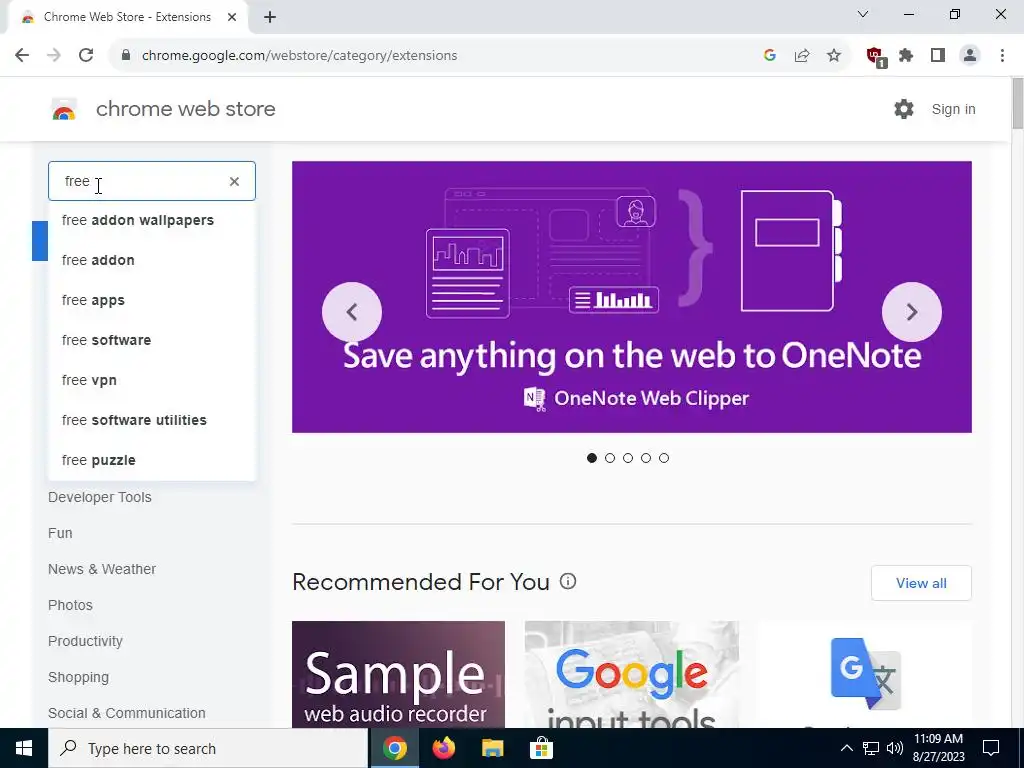
Task: Open Productivity category
Action: [86, 641]
